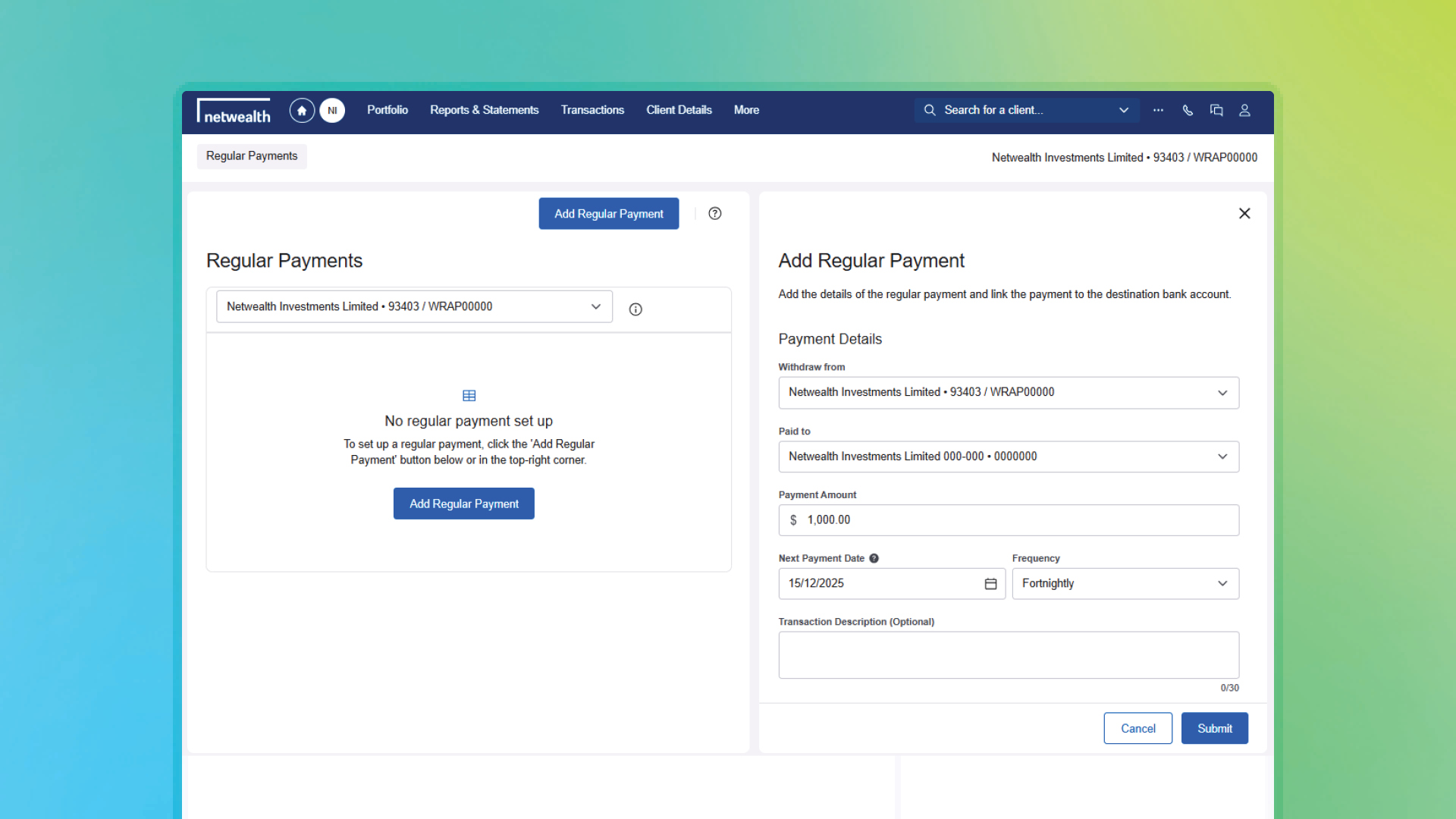Screen dimensions: 1456x819
Task: Click the help question mark icon
Action: click(714, 214)
